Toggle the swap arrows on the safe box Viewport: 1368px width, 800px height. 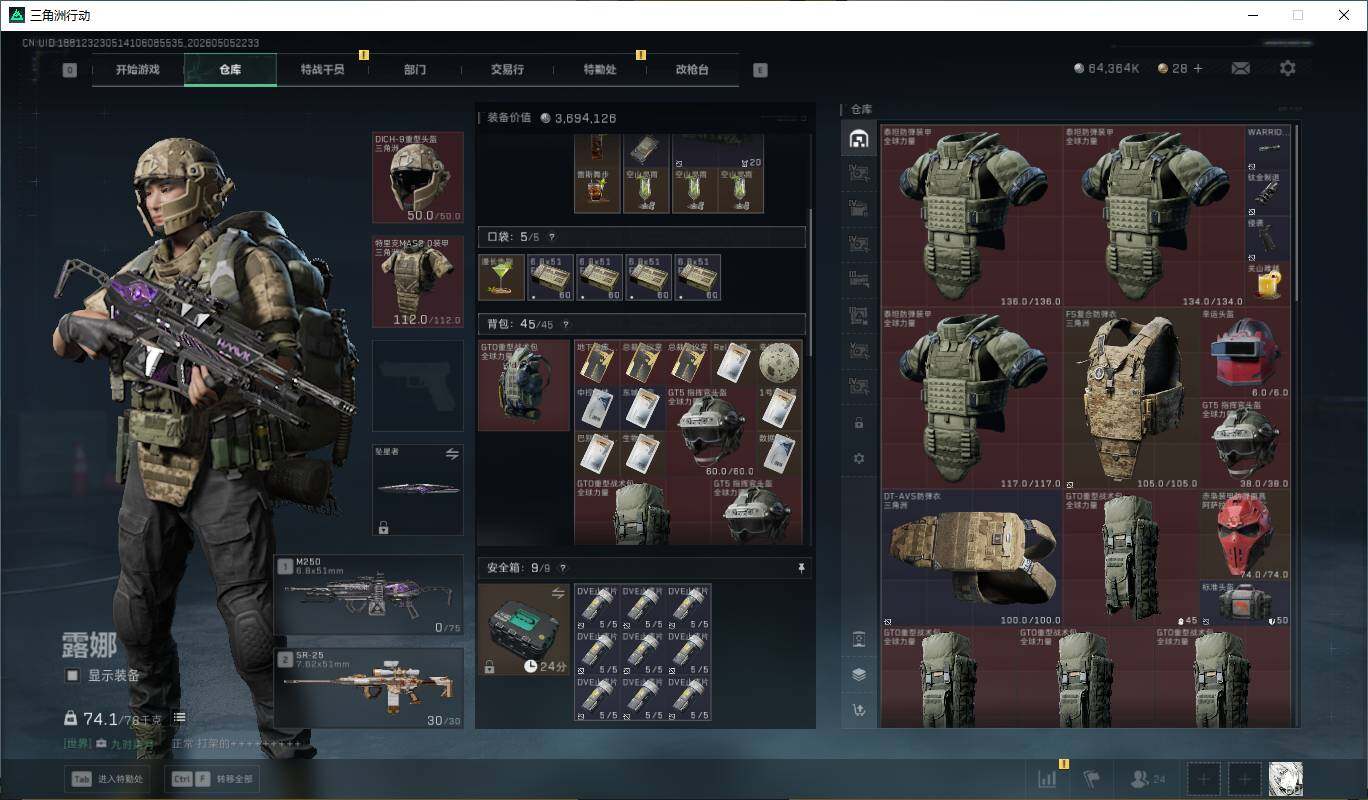pyautogui.click(x=558, y=594)
